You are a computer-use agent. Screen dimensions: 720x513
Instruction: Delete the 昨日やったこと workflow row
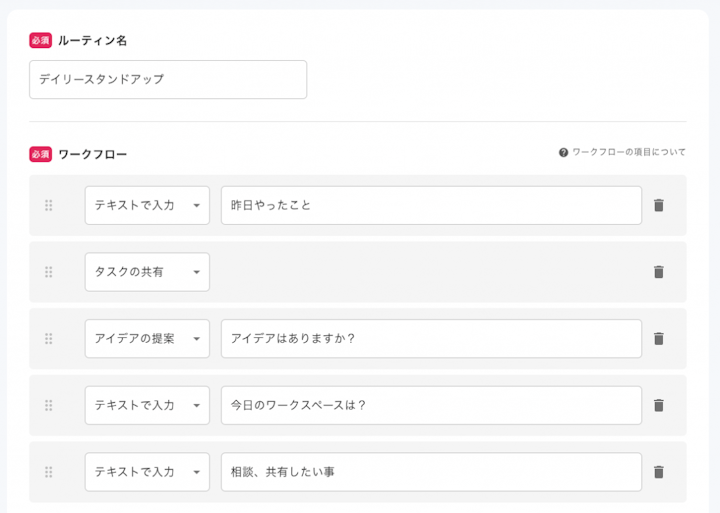(658, 205)
